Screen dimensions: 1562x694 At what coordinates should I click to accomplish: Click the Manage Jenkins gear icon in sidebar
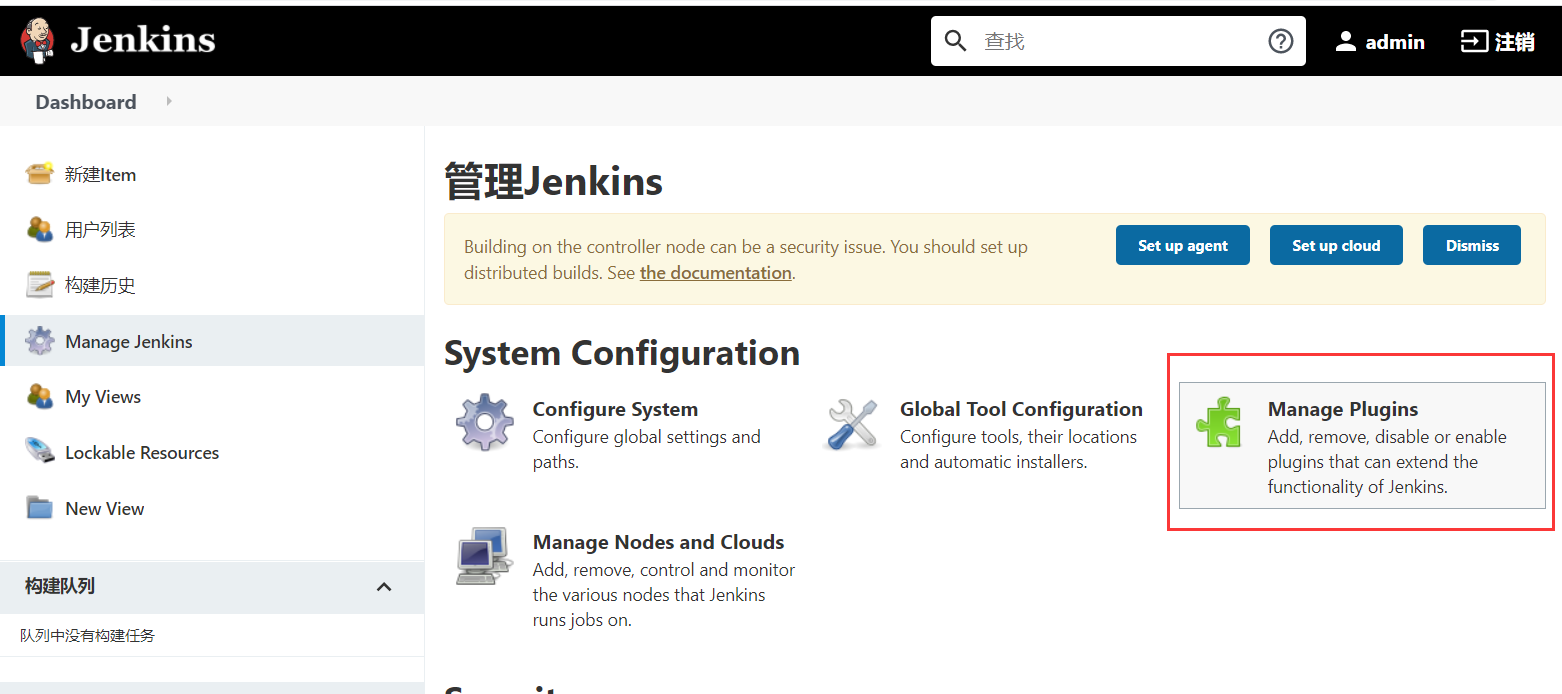[40, 341]
